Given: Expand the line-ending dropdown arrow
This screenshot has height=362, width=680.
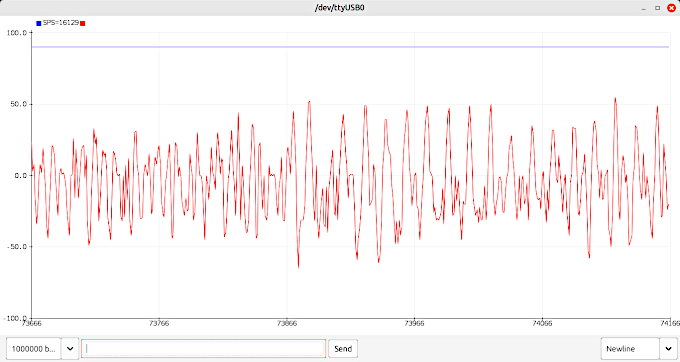Looking at the screenshot, I should [668, 349].
